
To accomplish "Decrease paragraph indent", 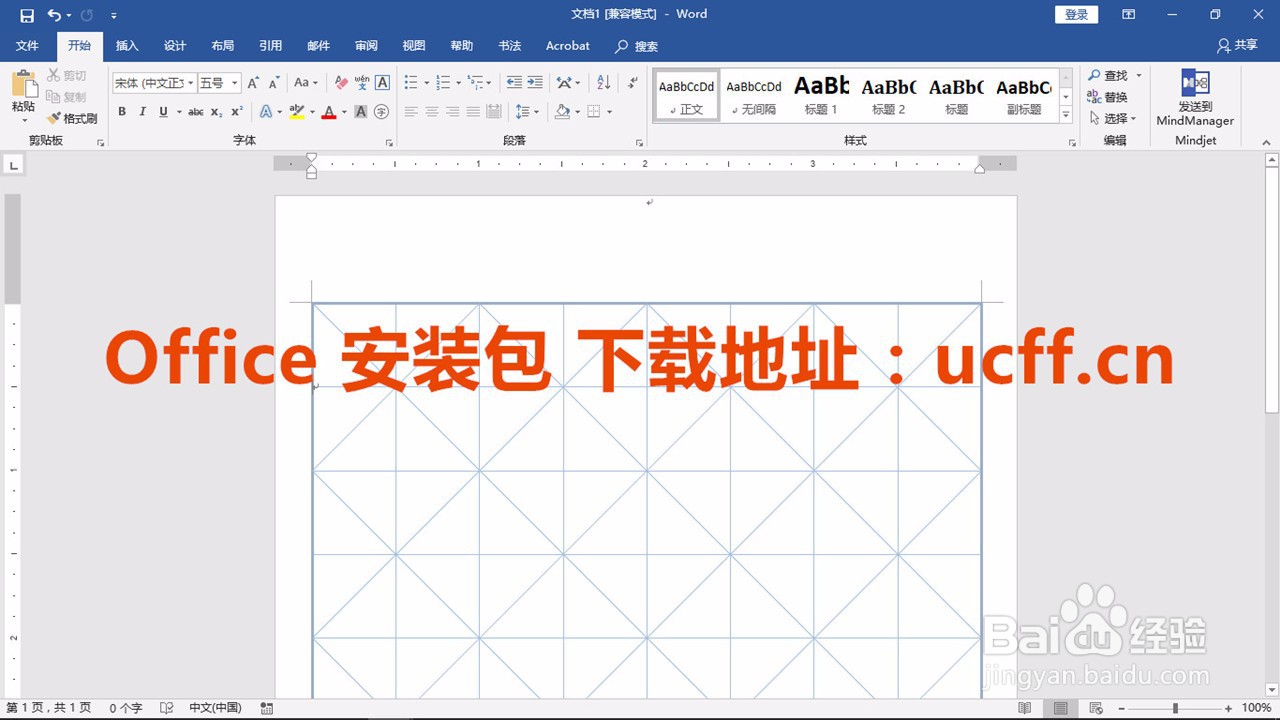I will (x=514, y=83).
